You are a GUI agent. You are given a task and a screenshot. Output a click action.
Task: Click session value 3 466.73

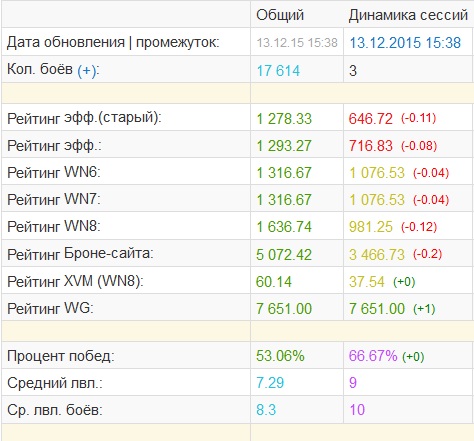(377, 255)
